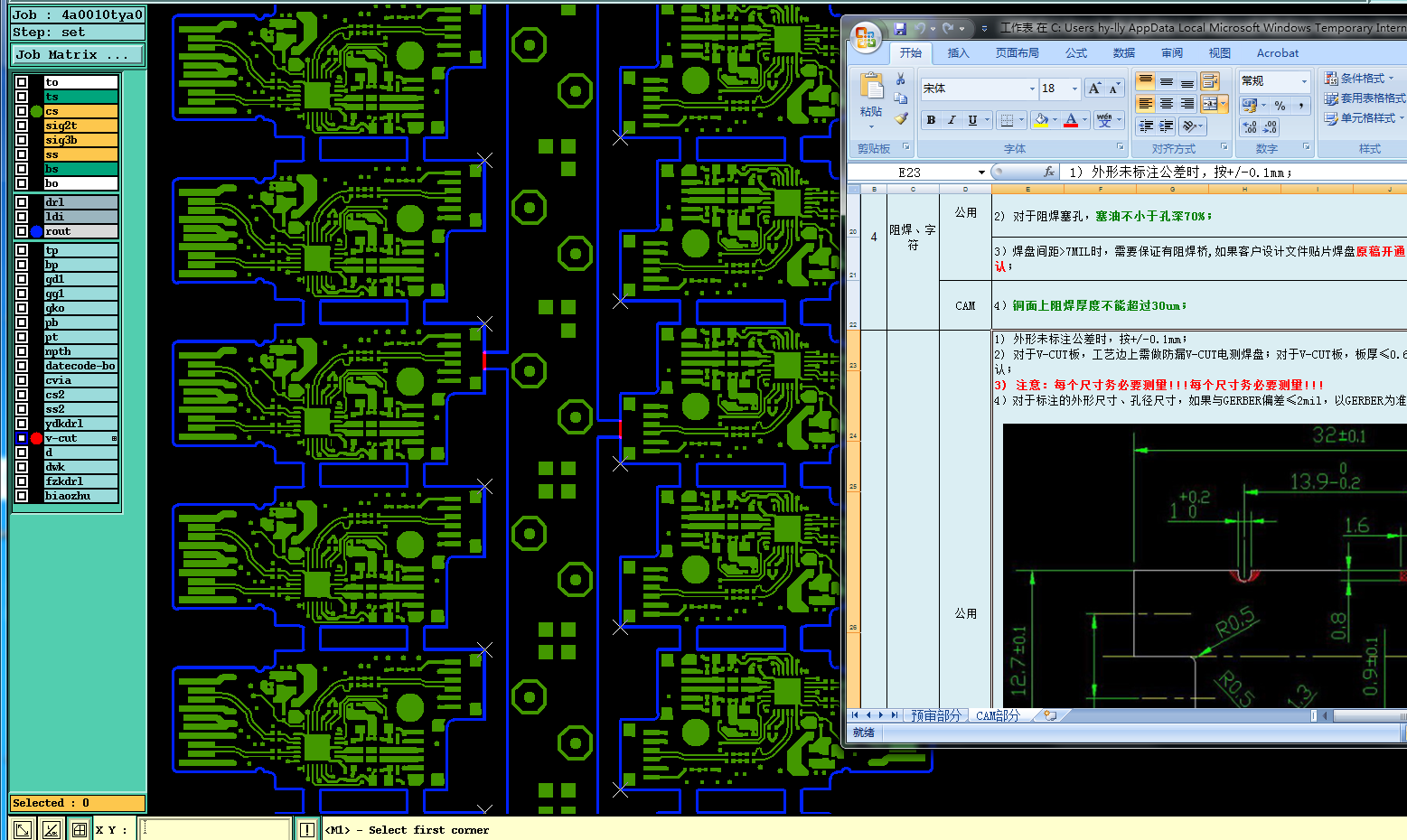Click the cell Borders icon

[1007, 120]
